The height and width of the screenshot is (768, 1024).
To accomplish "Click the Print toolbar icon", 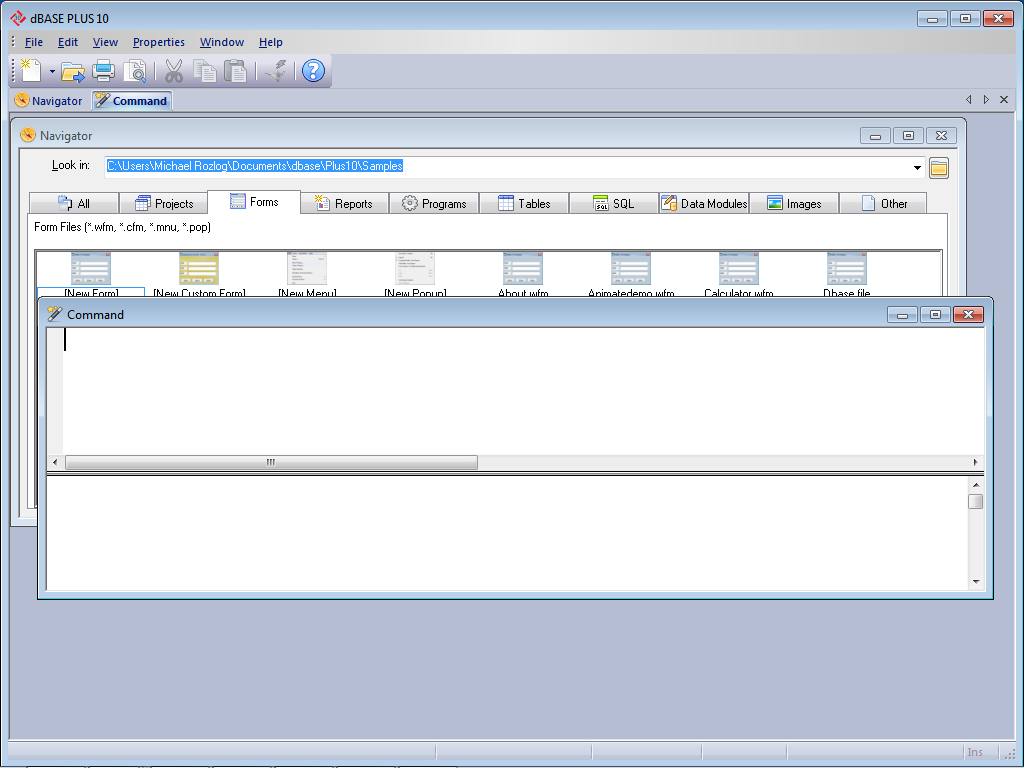I will 103,71.
